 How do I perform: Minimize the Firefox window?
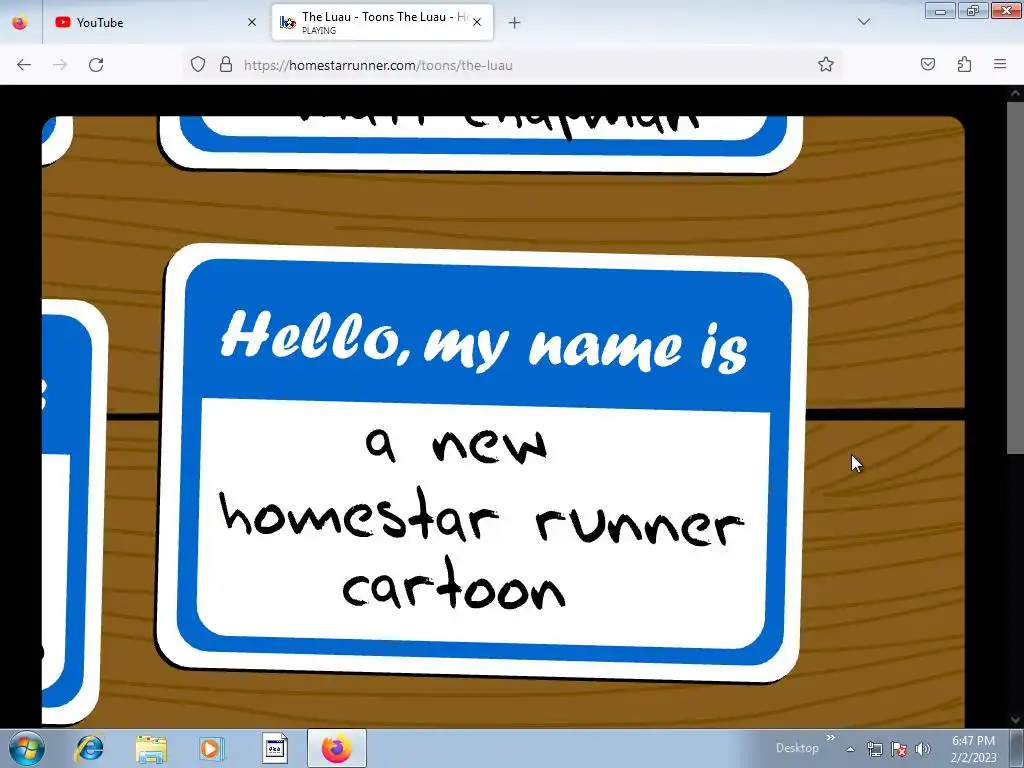coord(940,11)
